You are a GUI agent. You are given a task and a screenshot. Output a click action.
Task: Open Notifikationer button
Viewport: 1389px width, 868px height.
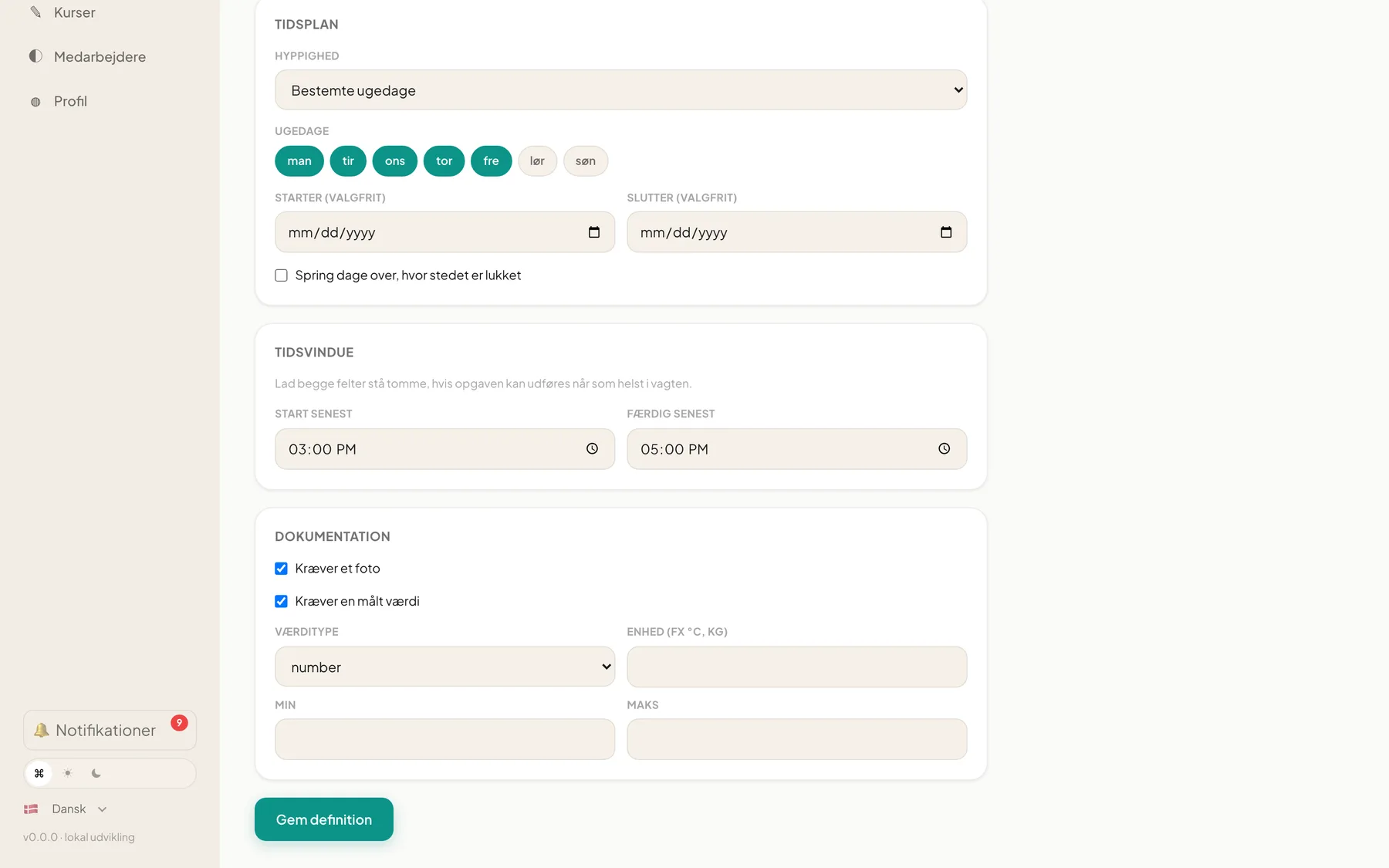110,730
